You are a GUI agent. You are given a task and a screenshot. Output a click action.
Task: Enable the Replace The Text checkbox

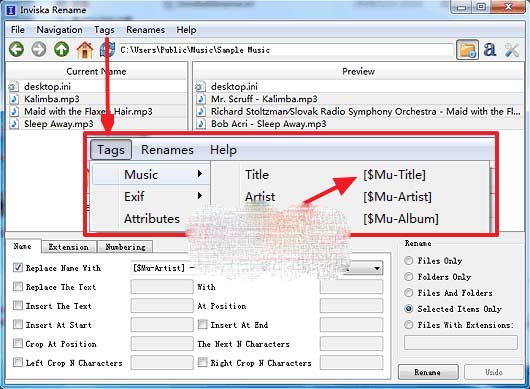[x=18, y=287]
